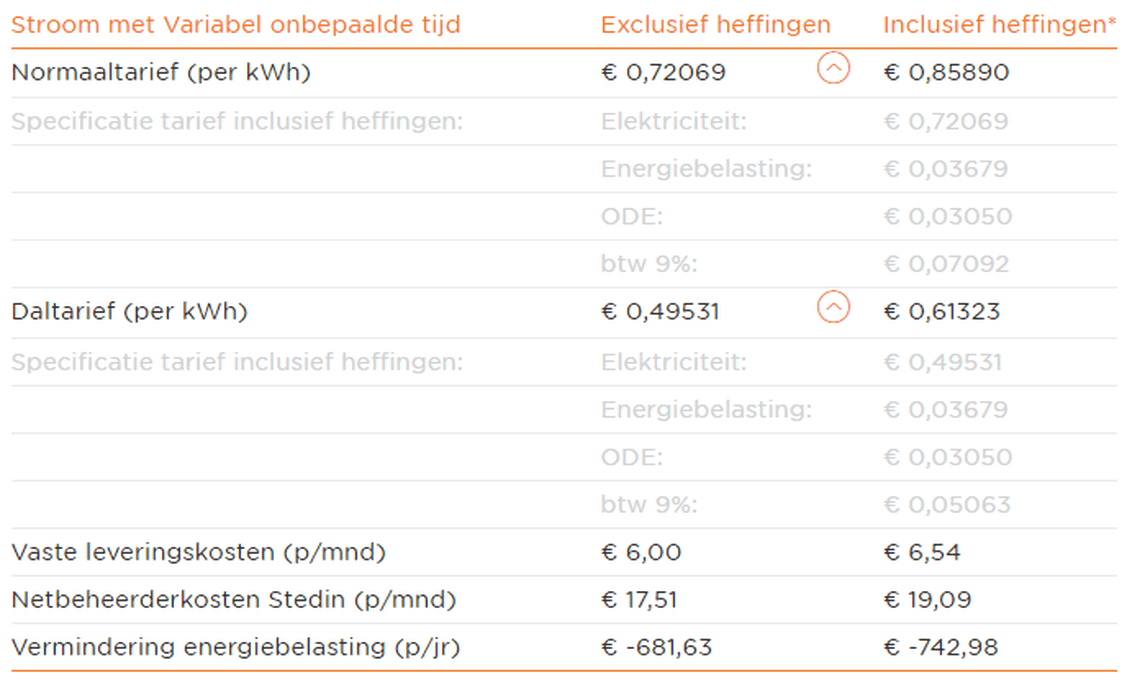Click the 'Vermindering energiebelasting (p/jr)' label
1127x688 pixels.
[235, 647]
